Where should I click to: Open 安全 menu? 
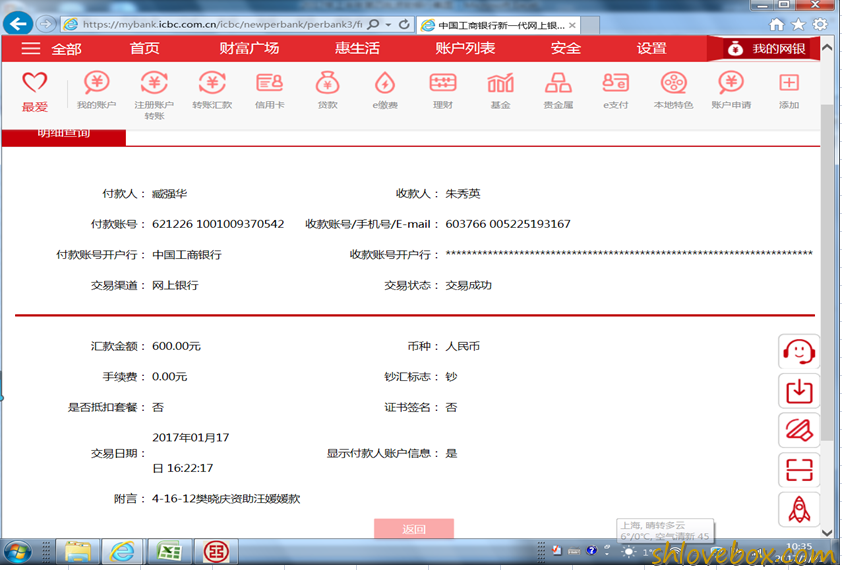[565, 48]
